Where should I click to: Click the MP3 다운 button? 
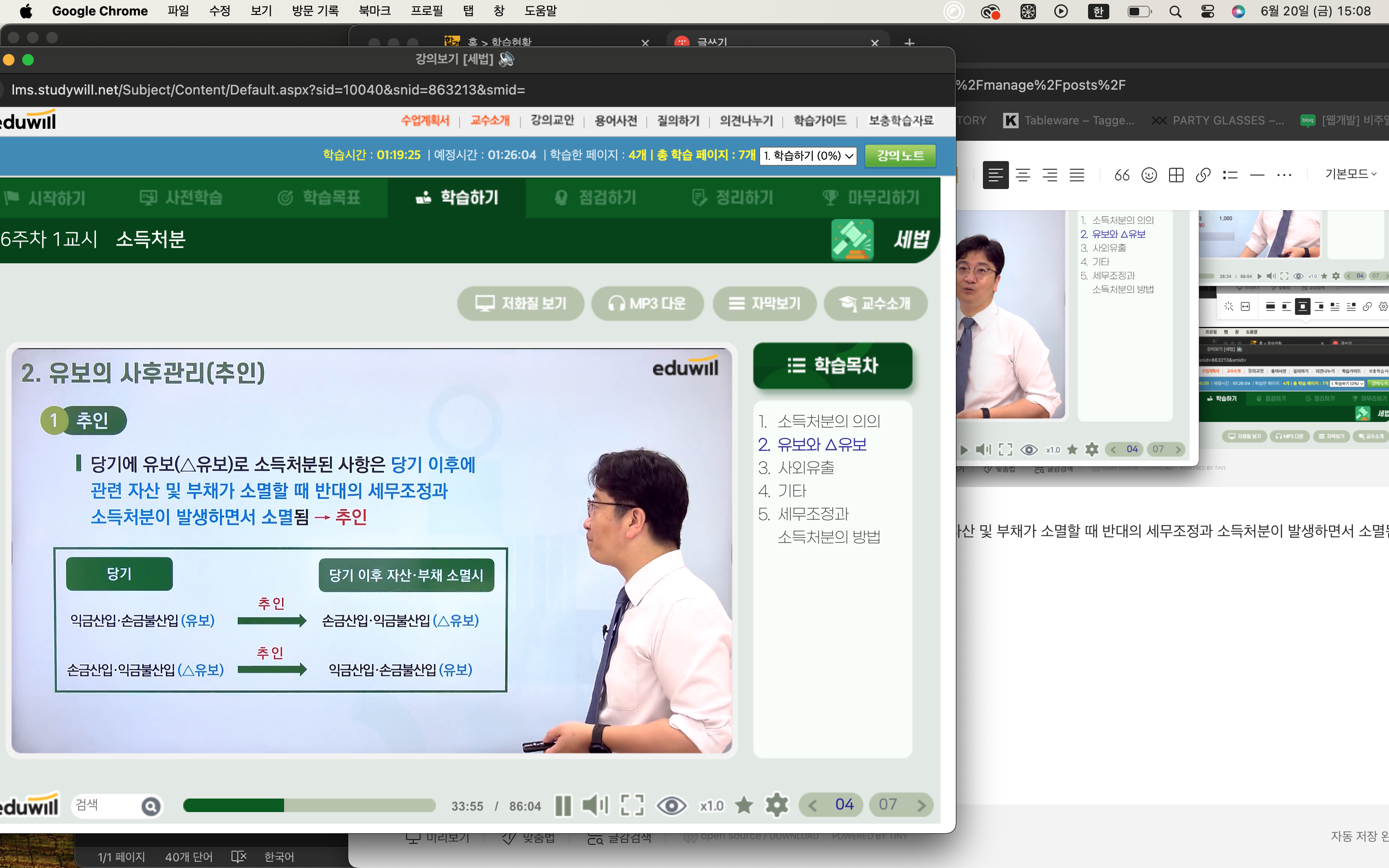coord(647,303)
